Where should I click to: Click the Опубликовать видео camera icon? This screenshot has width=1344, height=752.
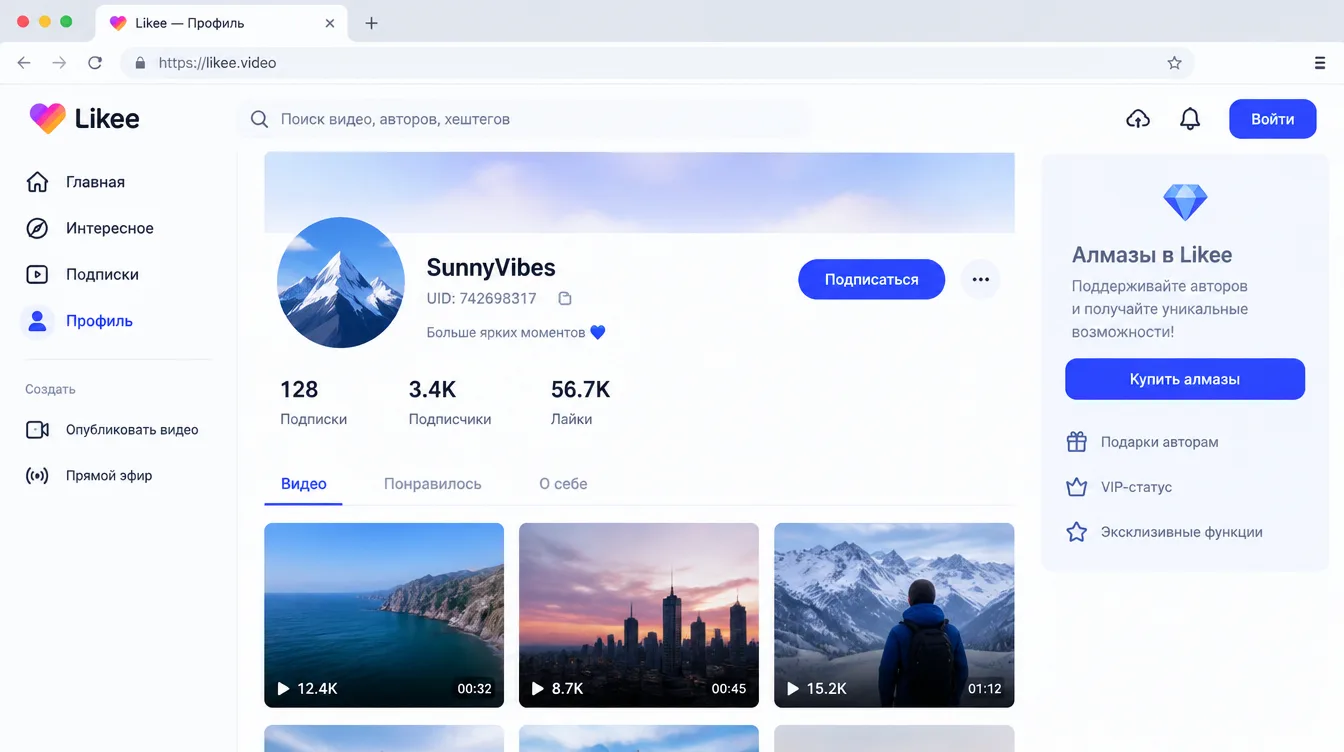37,430
